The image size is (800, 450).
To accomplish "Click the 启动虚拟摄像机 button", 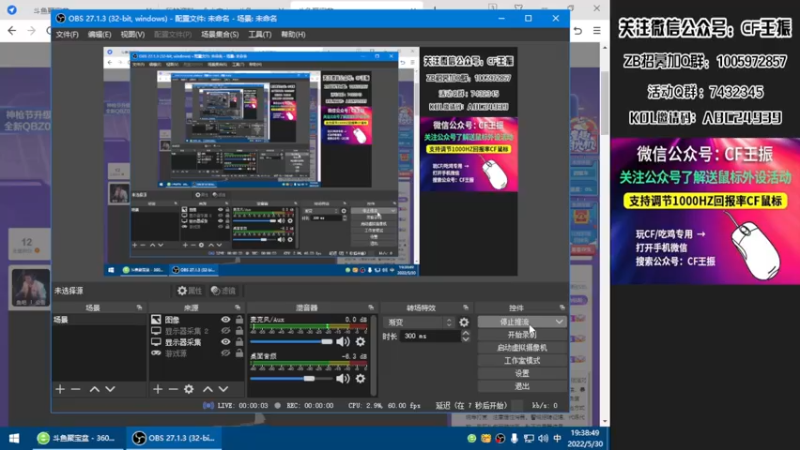I will pyautogui.click(x=522, y=347).
